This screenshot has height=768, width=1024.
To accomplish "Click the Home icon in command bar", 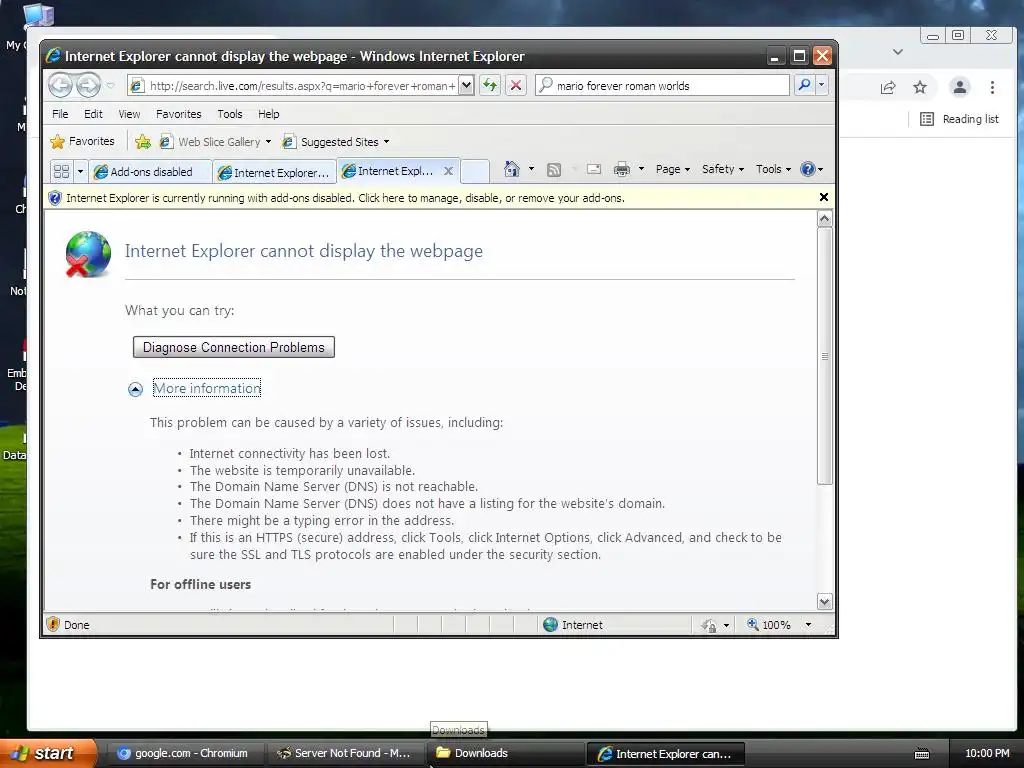I will pyautogui.click(x=511, y=169).
